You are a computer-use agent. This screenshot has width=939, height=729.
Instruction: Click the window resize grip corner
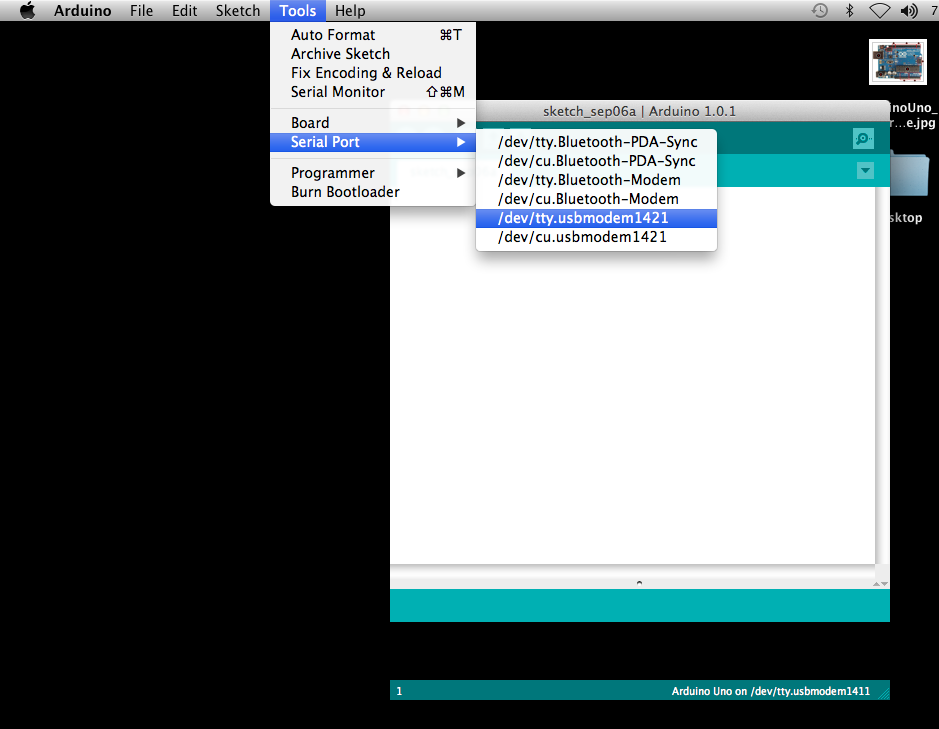(x=883, y=692)
